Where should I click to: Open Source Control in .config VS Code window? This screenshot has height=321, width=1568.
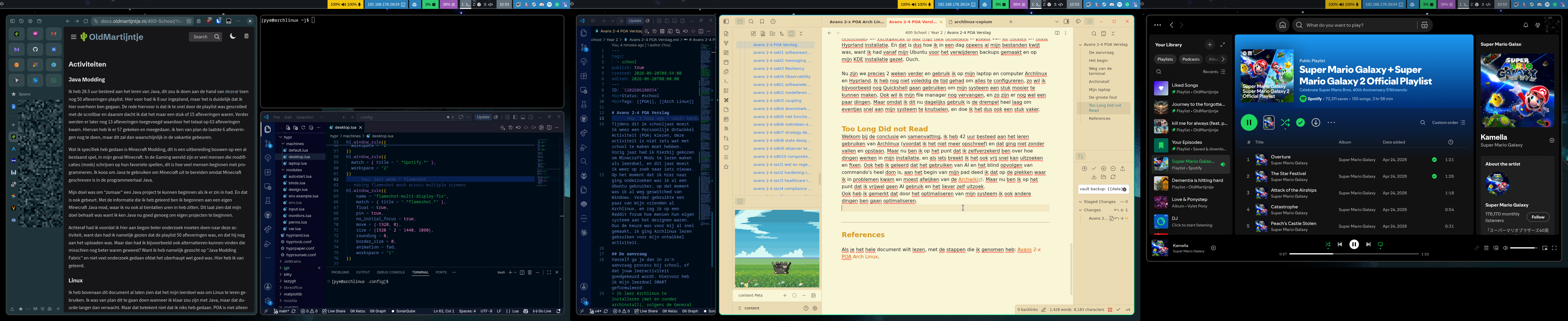pyautogui.click(x=267, y=144)
